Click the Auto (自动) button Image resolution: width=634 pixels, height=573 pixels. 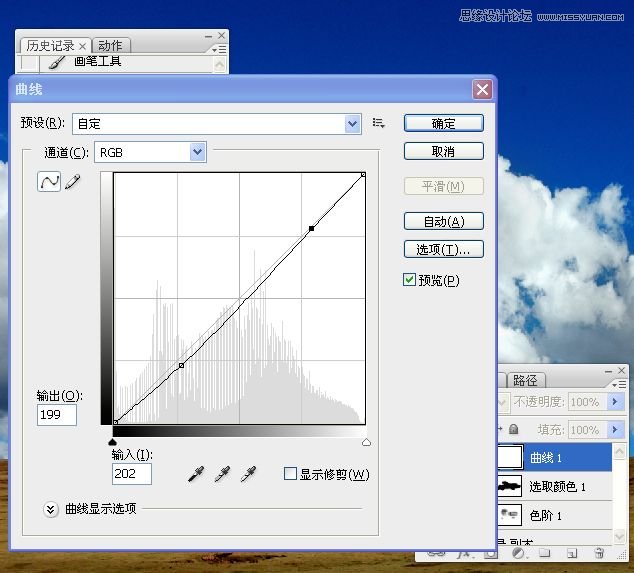pos(444,221)
